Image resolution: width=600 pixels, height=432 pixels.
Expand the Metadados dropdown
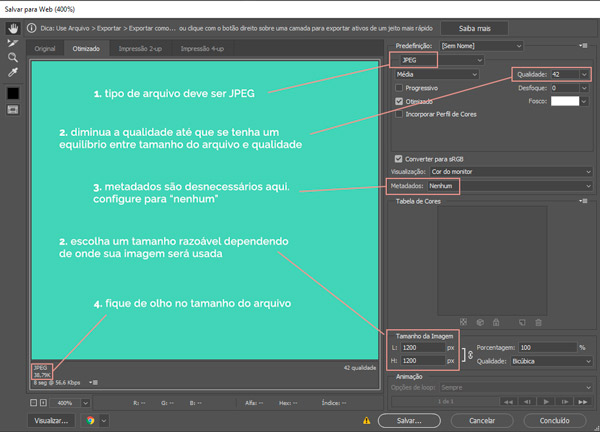click(505, 186)
